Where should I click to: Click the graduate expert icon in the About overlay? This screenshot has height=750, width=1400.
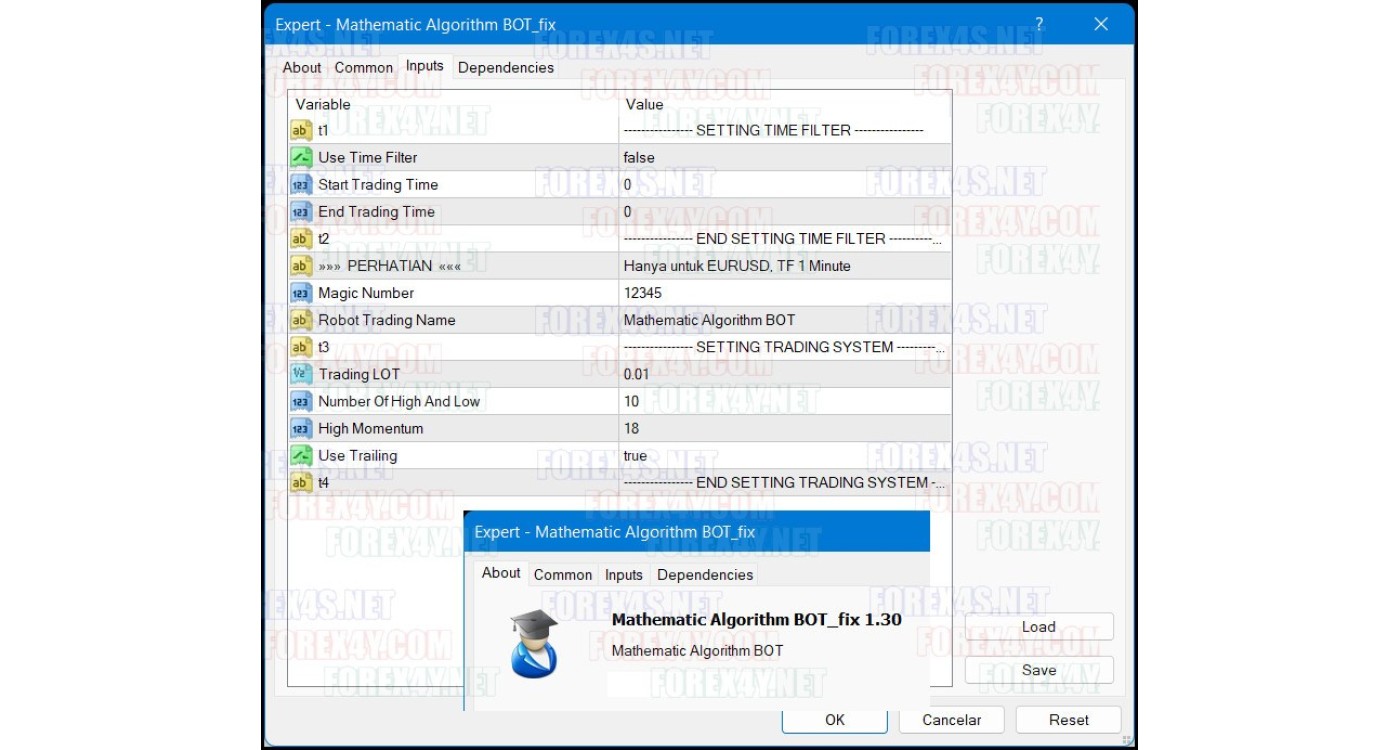click(x=534, y=643)
